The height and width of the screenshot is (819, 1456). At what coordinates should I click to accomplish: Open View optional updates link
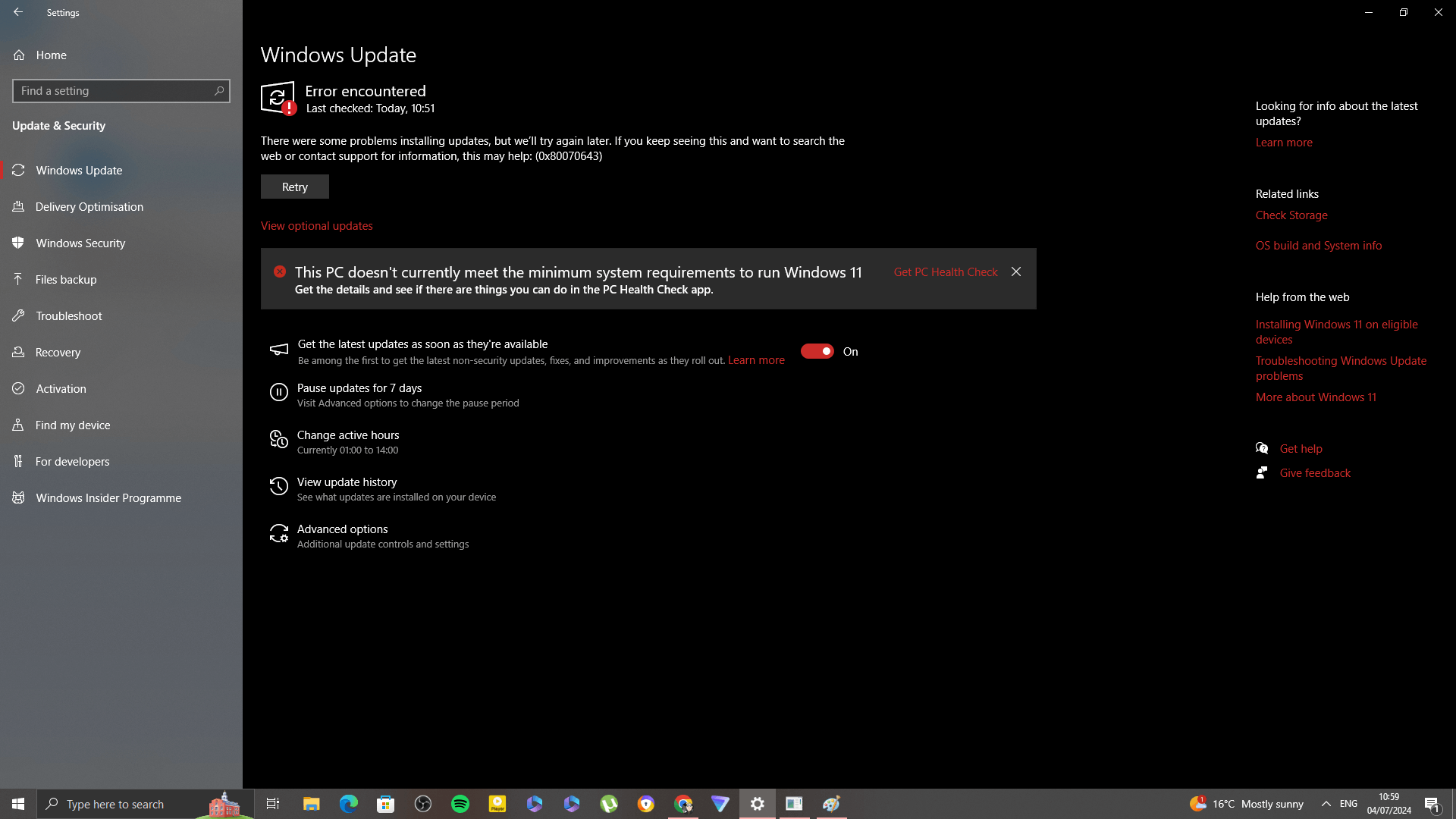tap(316, 226)
